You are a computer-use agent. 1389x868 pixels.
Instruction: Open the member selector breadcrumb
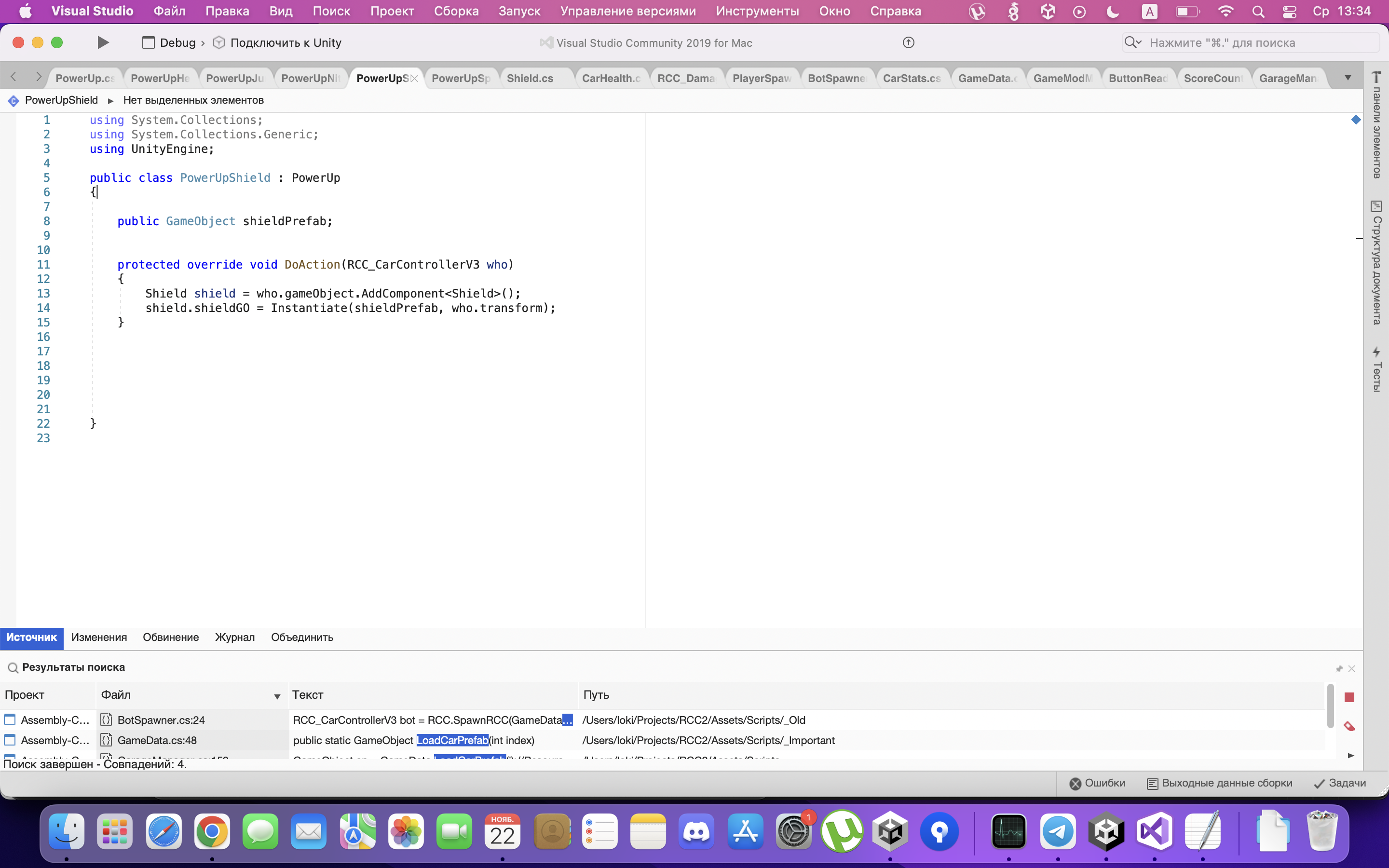point(193,100)
